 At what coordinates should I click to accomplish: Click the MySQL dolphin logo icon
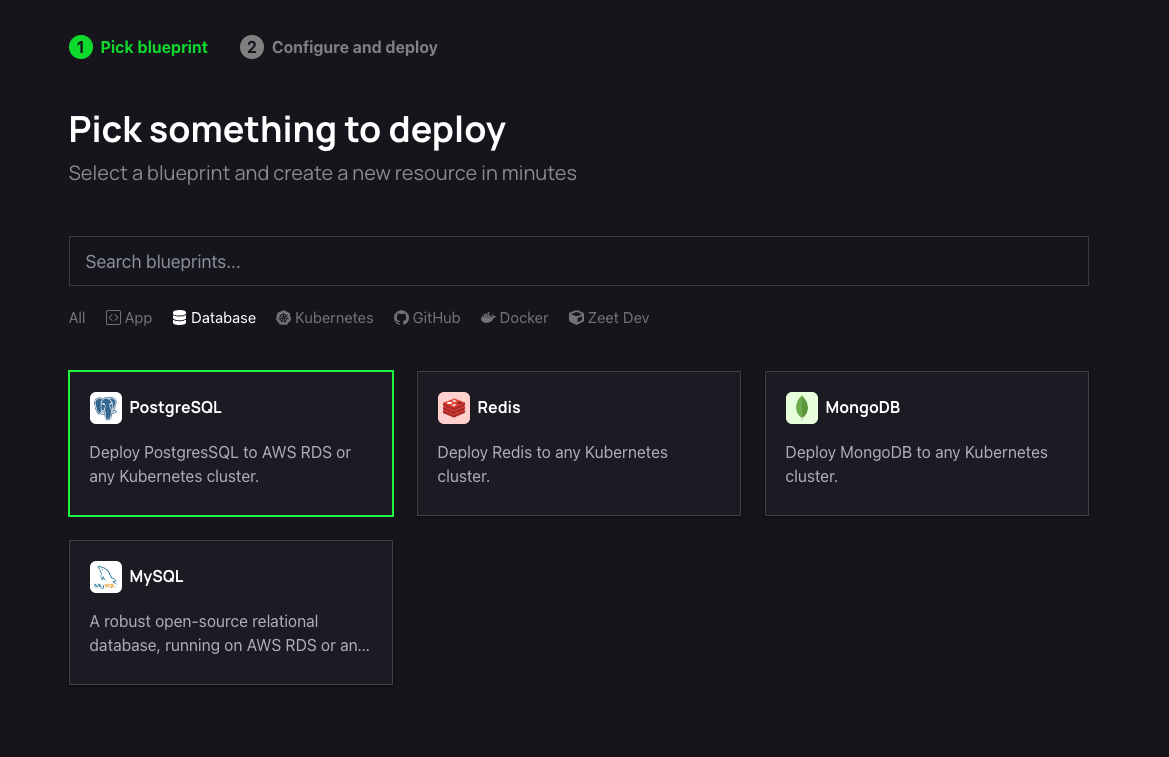(x=106, y=577)
